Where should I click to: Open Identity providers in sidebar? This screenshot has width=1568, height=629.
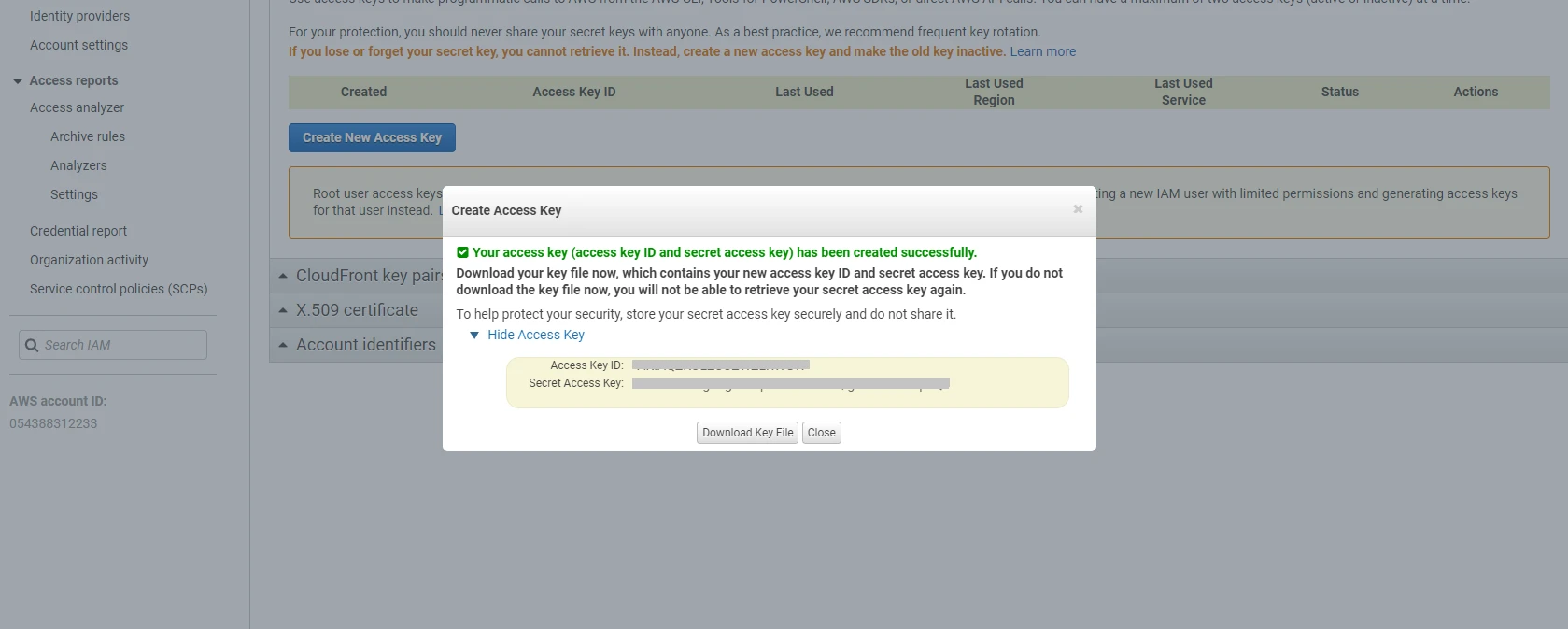79,16
